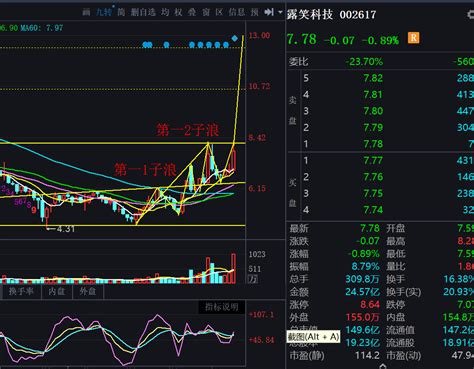The width and height of the screenshot is (474, 369).
Task: Click the skip-to-end arrow icon in the chart toolbar
Action: [x=269, y=12]
